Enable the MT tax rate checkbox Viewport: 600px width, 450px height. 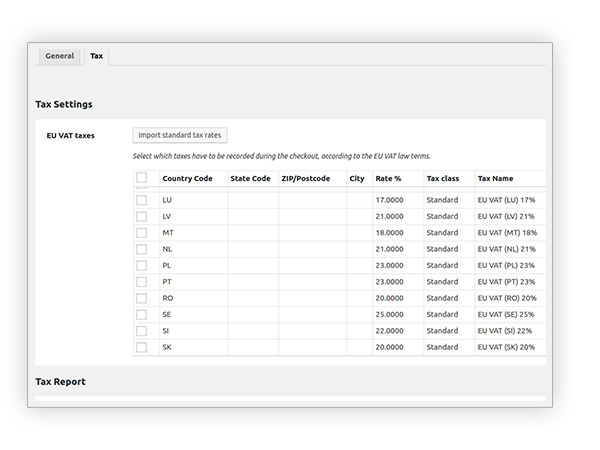coord(142,233)
